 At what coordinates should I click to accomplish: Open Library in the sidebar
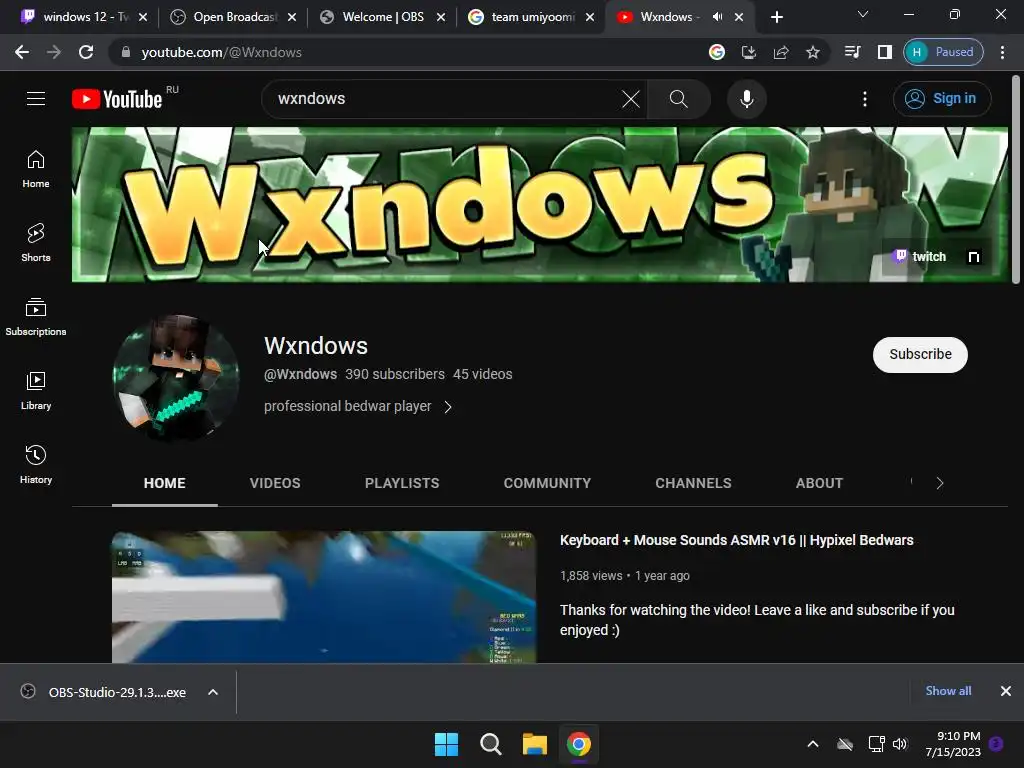[x=36, y=391]
